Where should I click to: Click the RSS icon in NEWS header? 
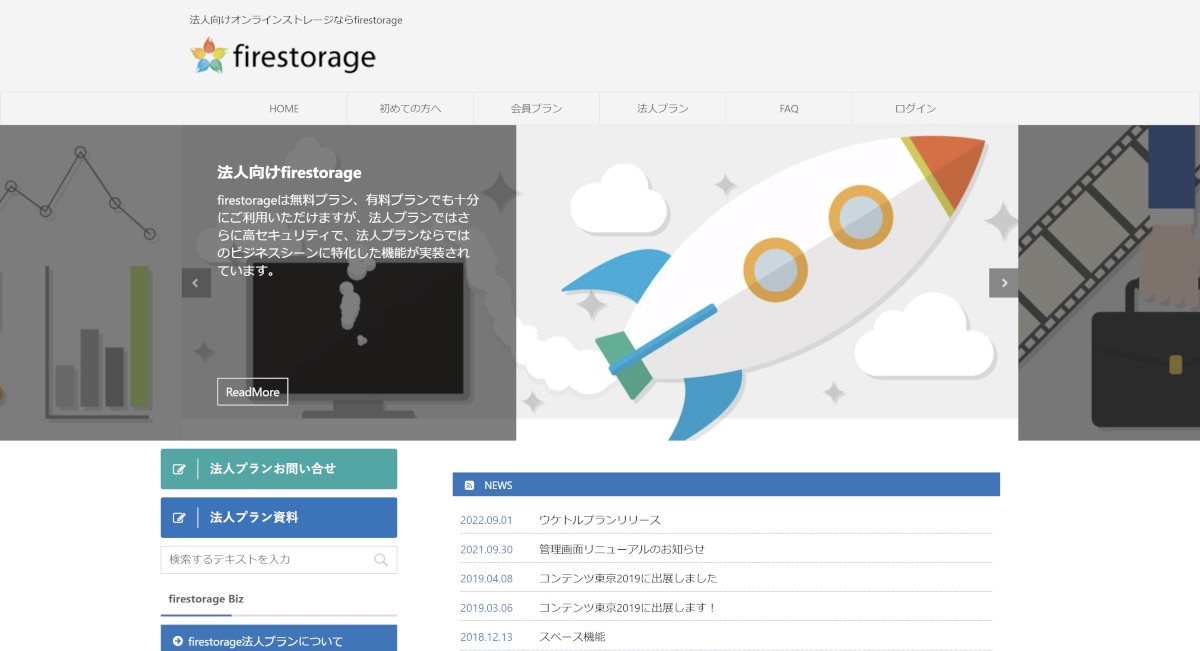click(469, 485)
